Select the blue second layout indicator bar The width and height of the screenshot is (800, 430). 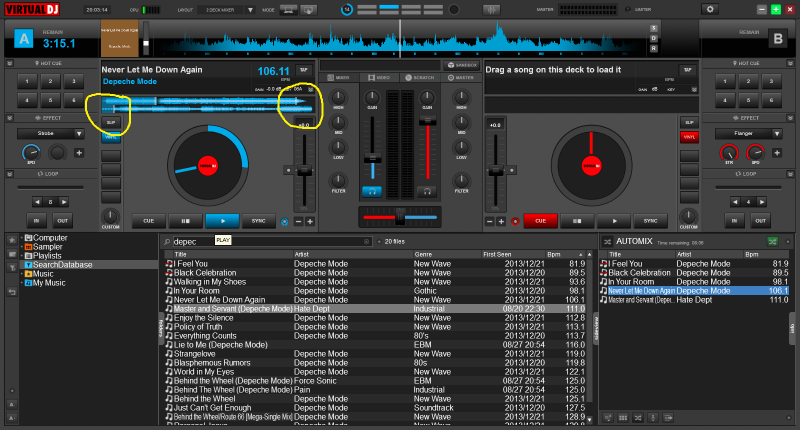pos(389,9)
